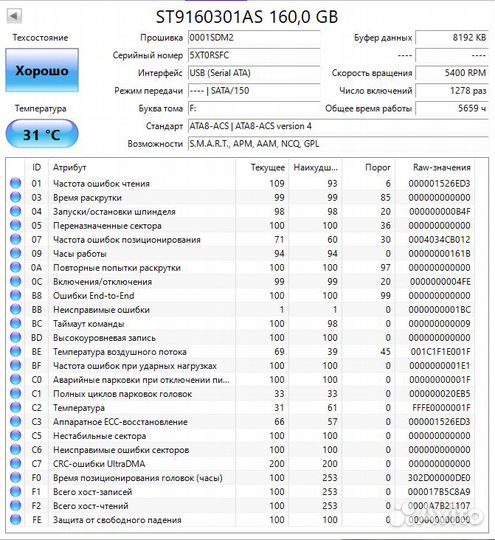Click the rotation rate field 5400 RPM

pyautogui.click(x=452, y=73)
